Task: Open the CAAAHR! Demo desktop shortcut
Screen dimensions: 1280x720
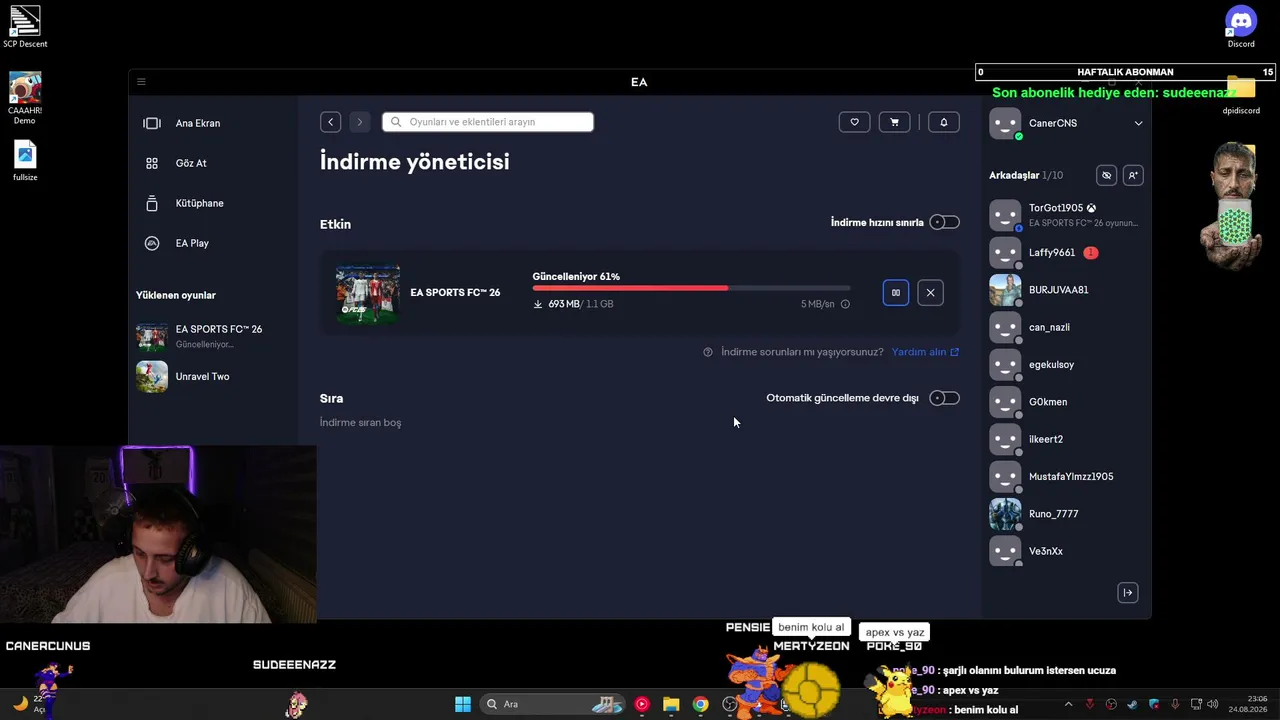Action: point(25,98)
